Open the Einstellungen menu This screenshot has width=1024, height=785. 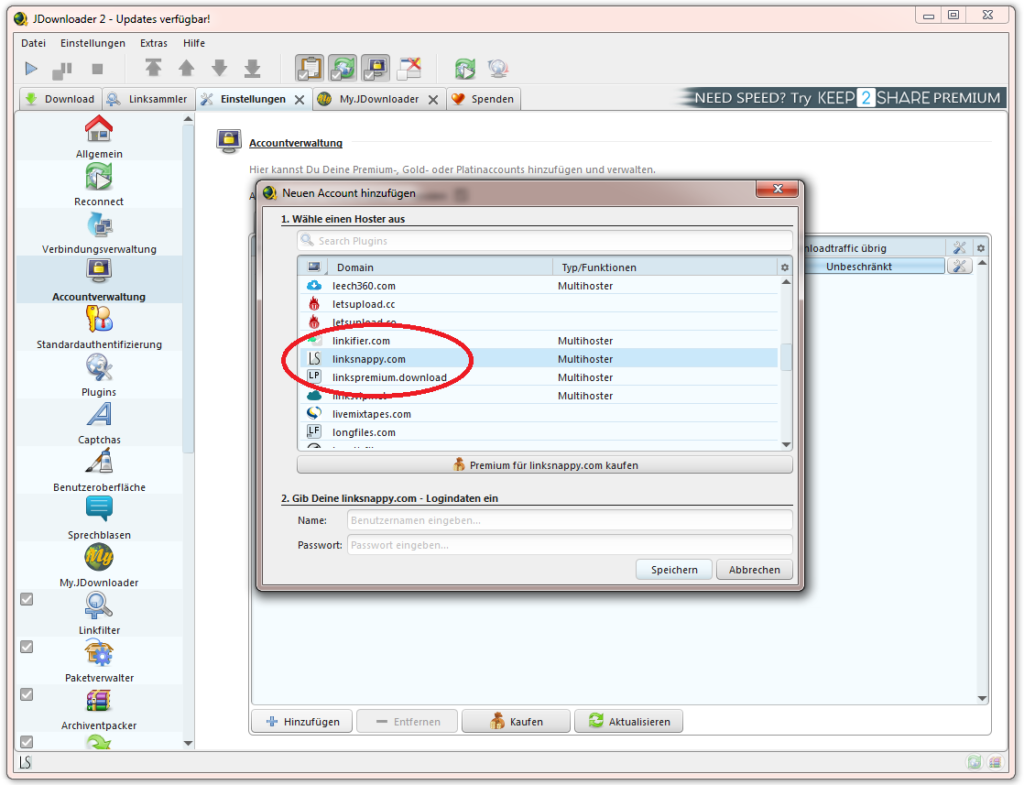click(93, 43)
